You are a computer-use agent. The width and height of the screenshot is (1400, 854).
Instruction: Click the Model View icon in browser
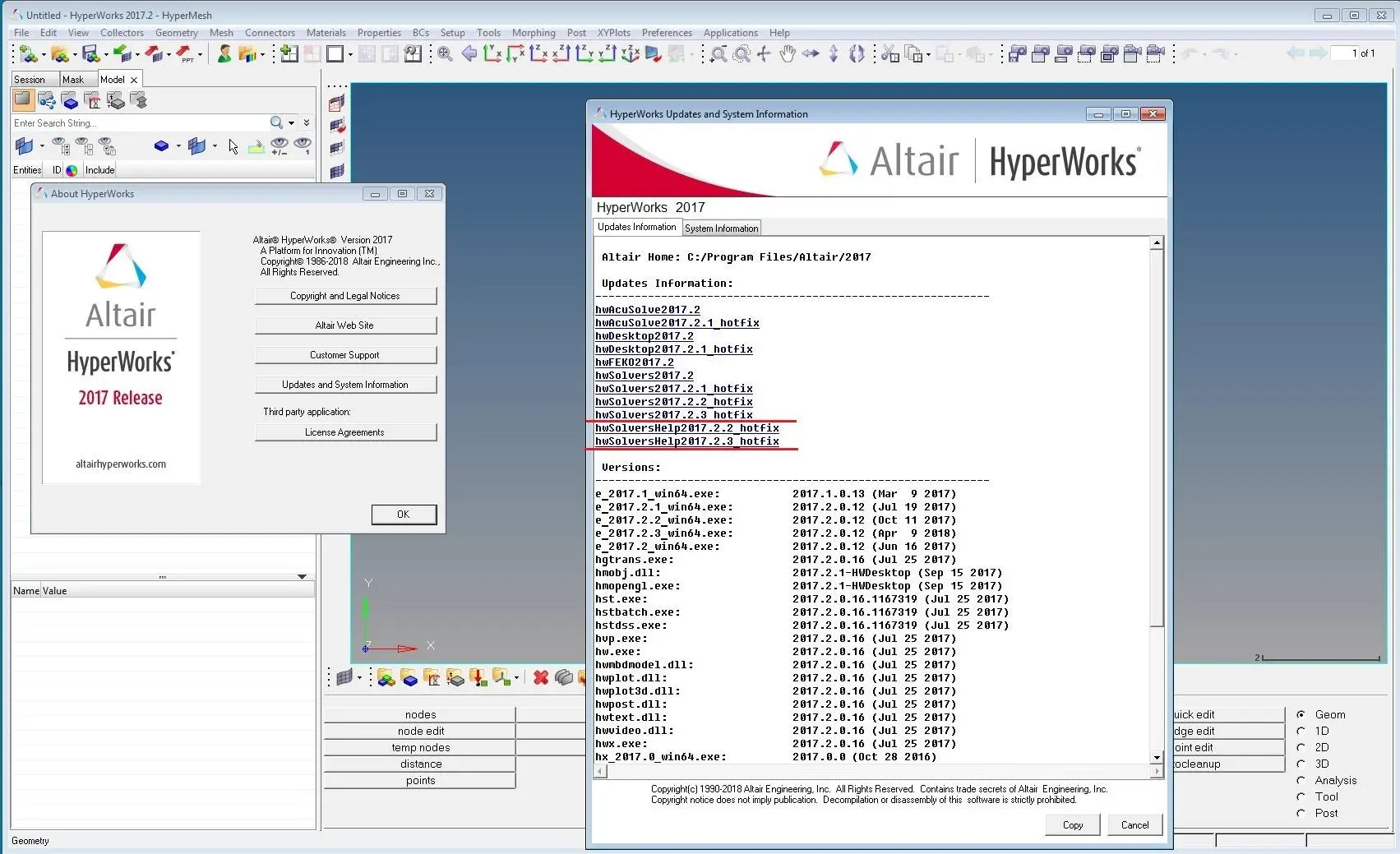[x=22, y=100]
